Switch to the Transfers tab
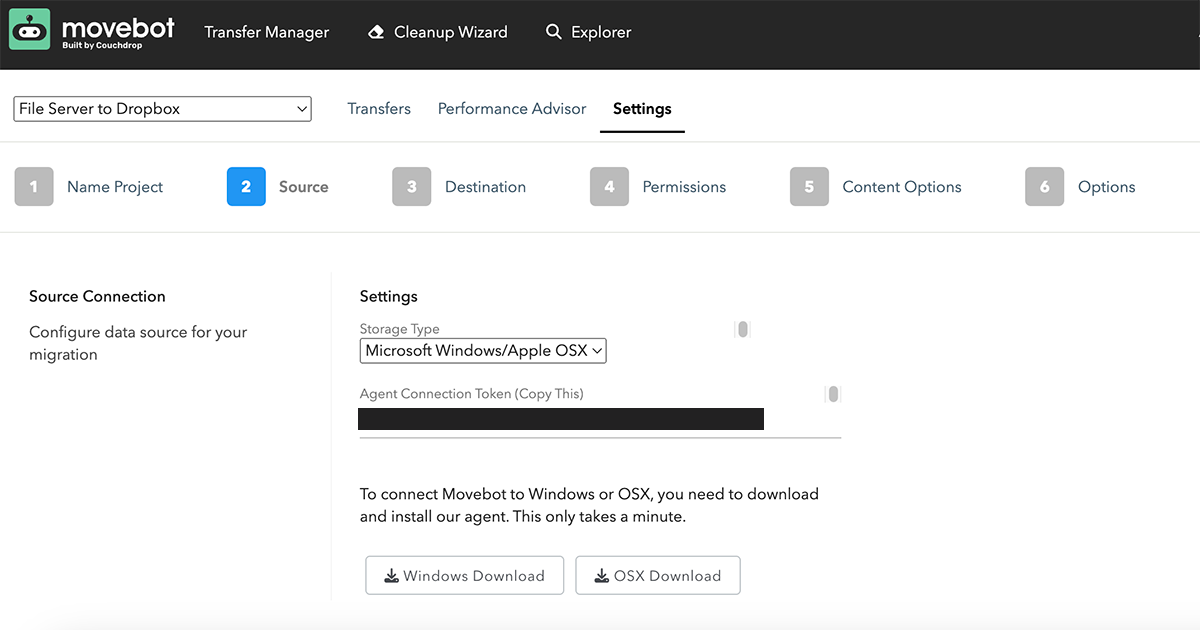1200x630 pixels. tap(379, 108)
